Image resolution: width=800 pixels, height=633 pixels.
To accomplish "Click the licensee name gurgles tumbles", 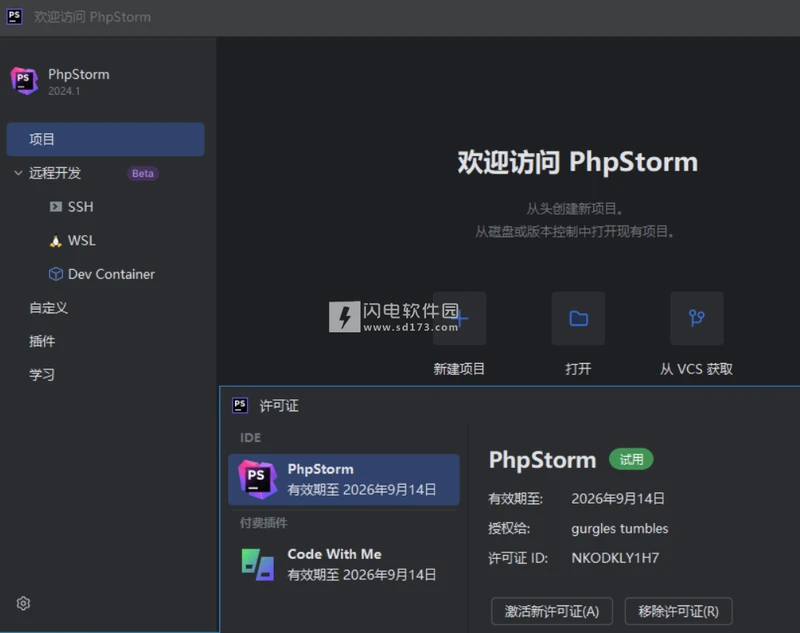I will [619, 528].
